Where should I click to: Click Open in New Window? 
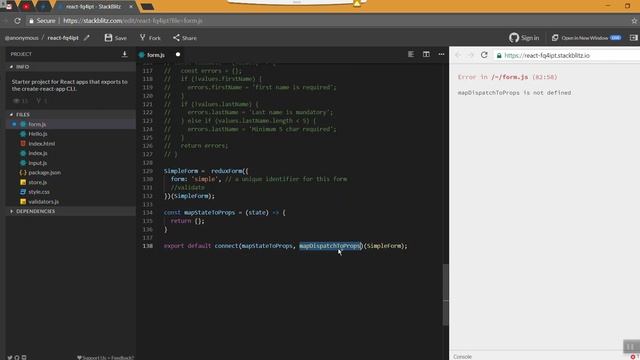point(586,38)
